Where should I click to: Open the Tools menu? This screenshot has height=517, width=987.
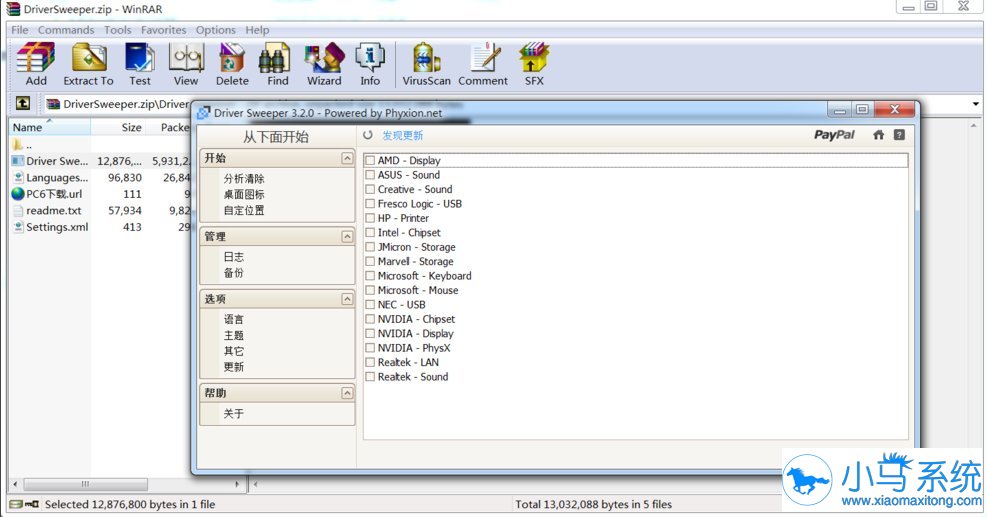pyautogui.click(x=118, y=30)
